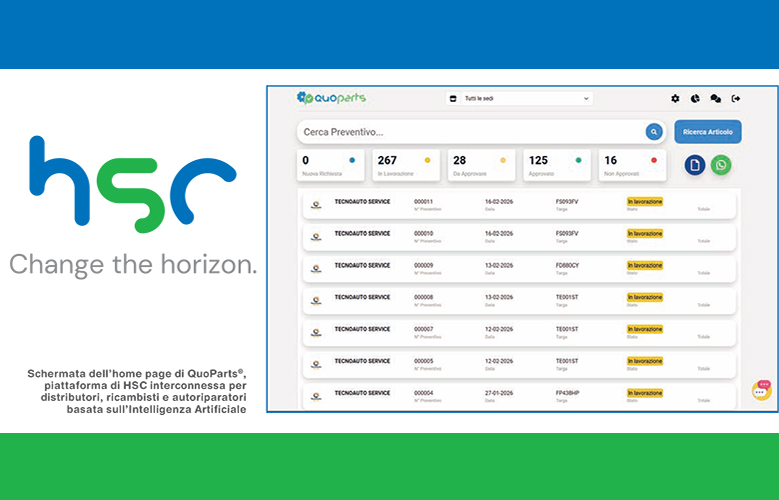Select quote number 000011
Image resolution: width=779 pixels, height=500 pixels.
click(x=423, y=201)
